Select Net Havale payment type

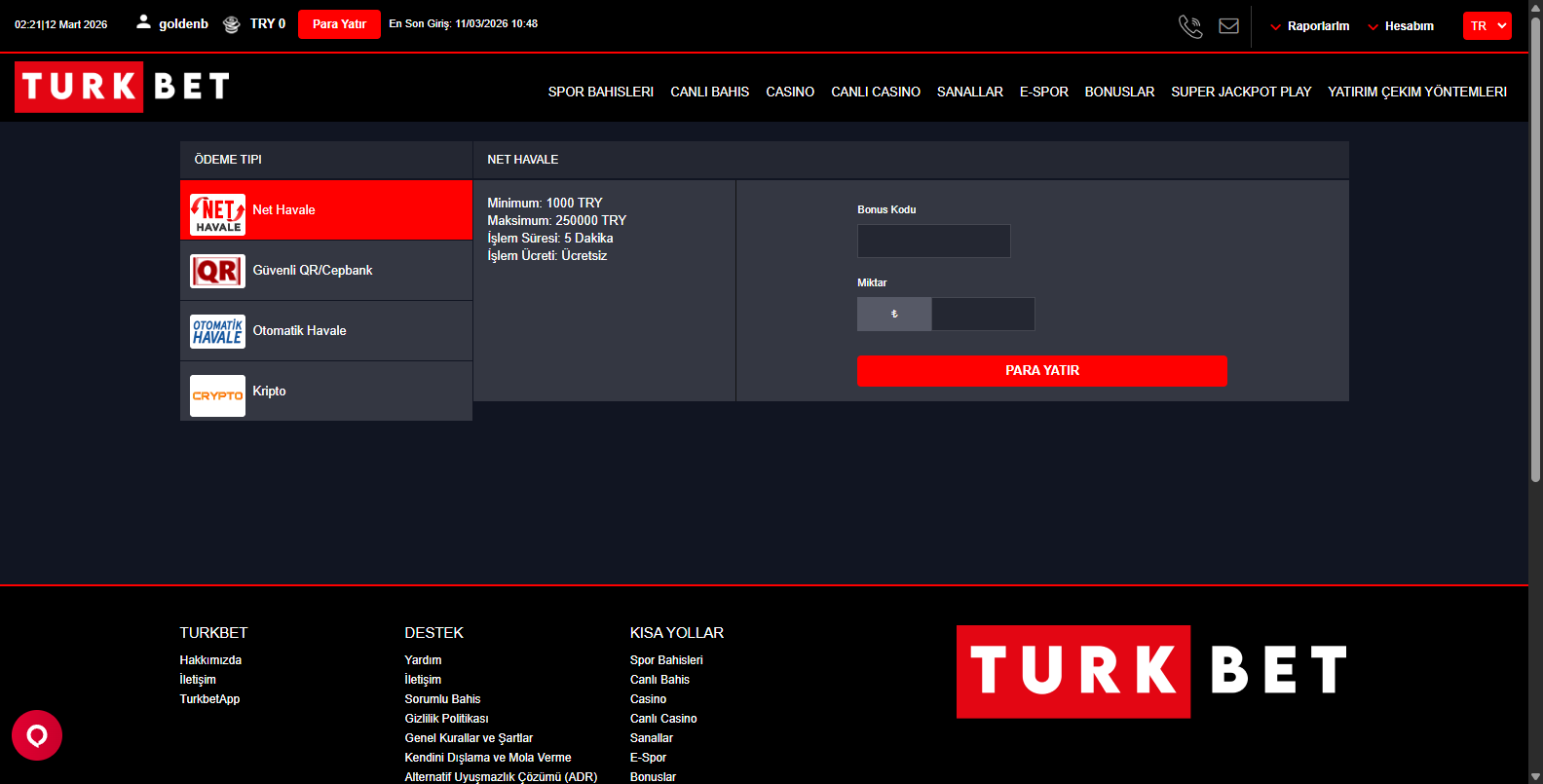tap(326, 210)
